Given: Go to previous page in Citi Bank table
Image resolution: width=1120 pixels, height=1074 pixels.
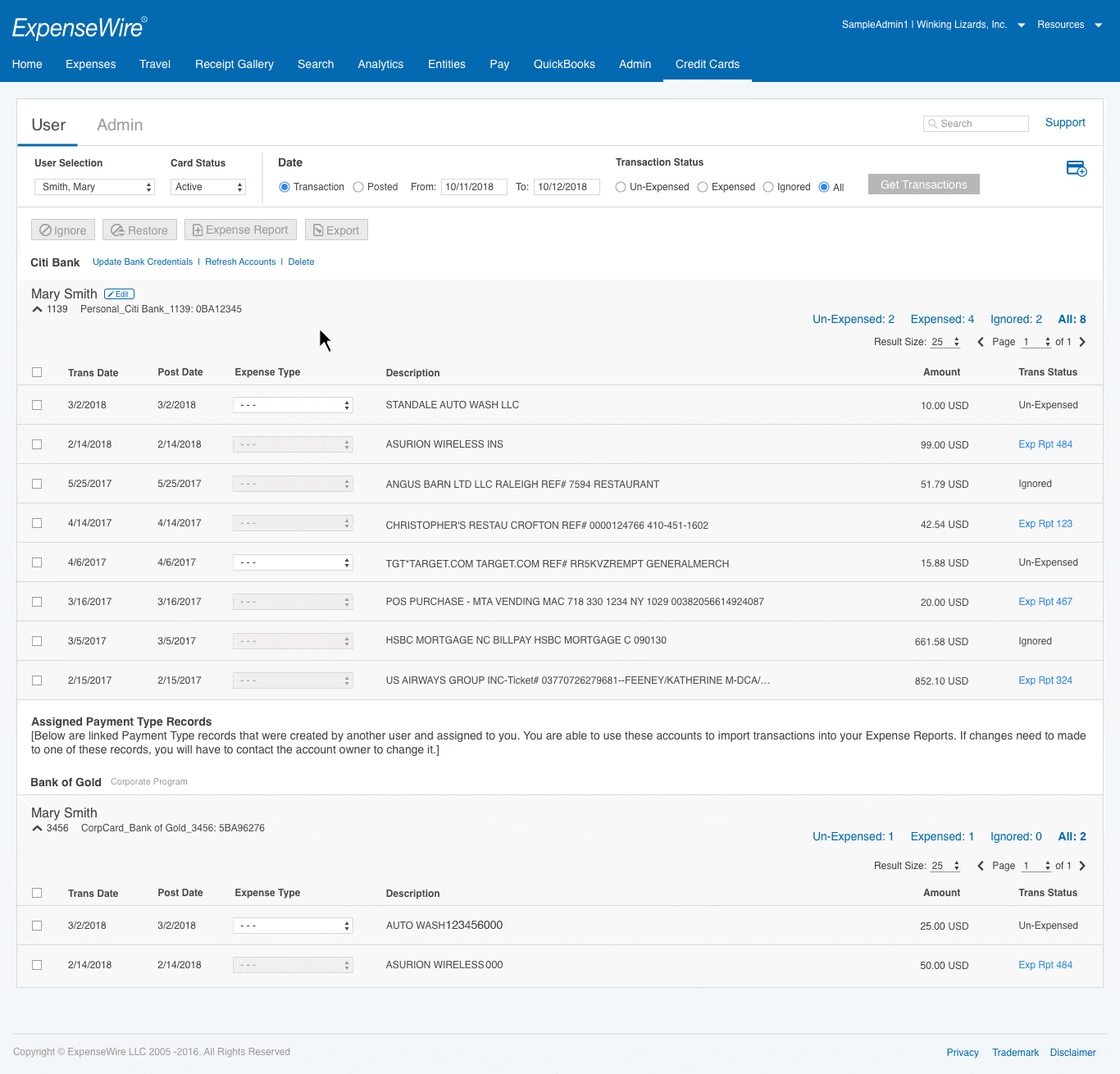Looking at the screenshot, I should [x=981, y=342].
